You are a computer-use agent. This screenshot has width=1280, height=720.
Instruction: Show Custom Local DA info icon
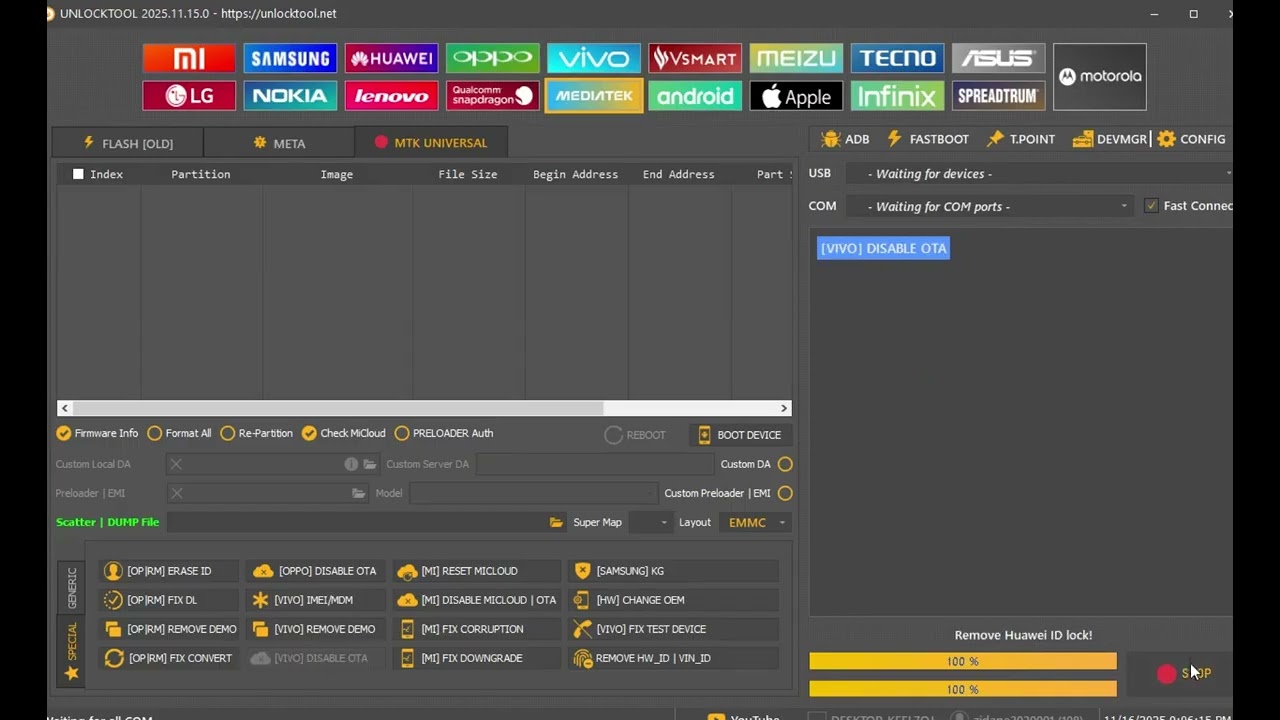(351, 464)
